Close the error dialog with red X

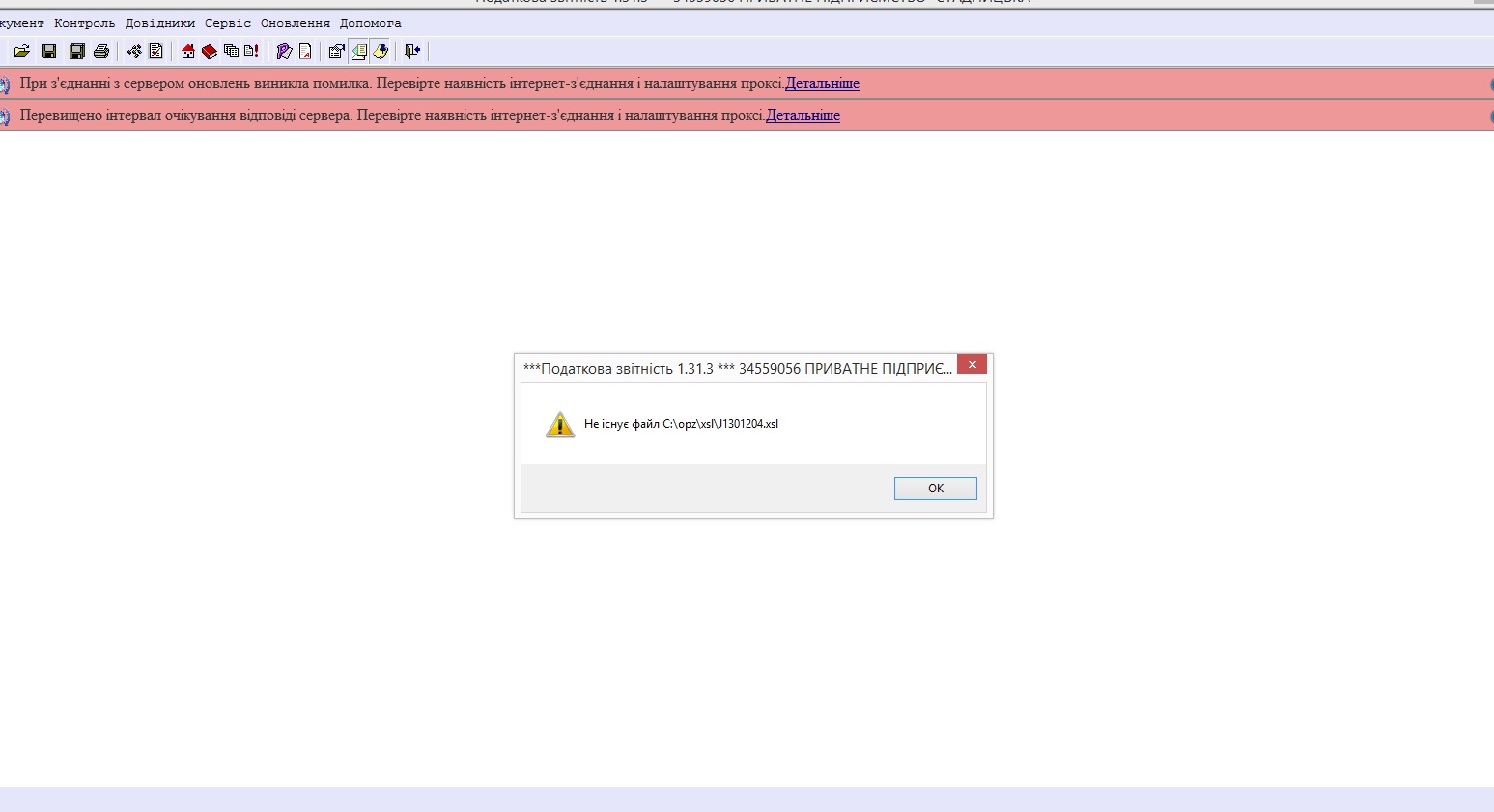click(972, 364)
